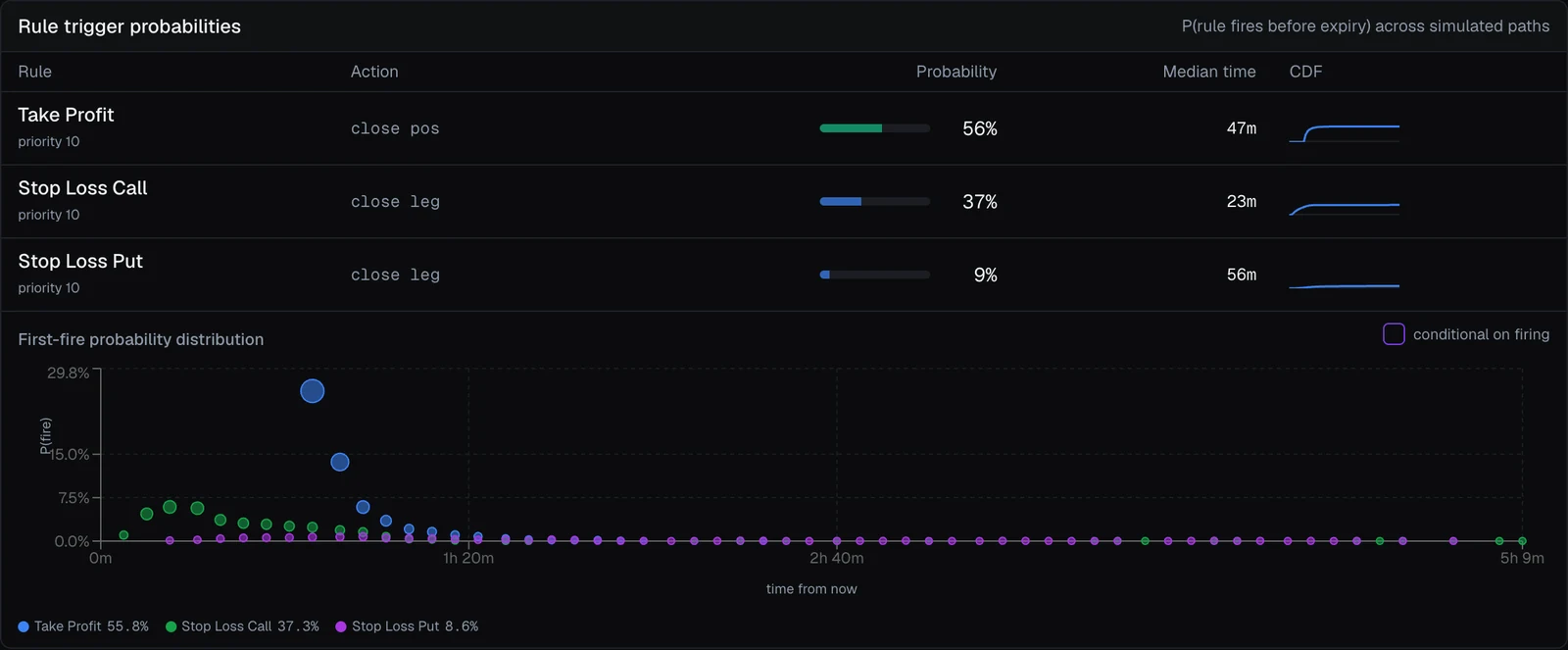Enable the conditional on firing checkbox
1568x650 pixels.
pyautogui.click(x=1394, y=334)
